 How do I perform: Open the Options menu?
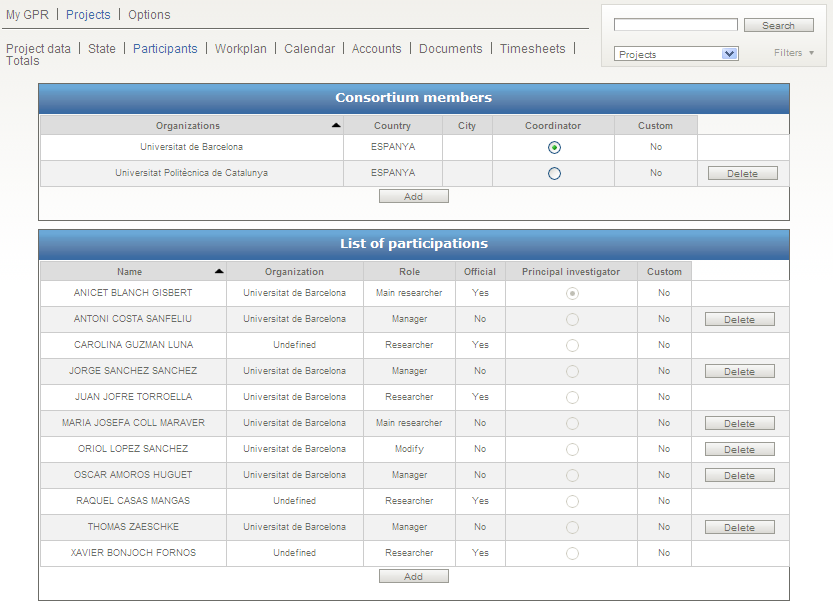149,15
